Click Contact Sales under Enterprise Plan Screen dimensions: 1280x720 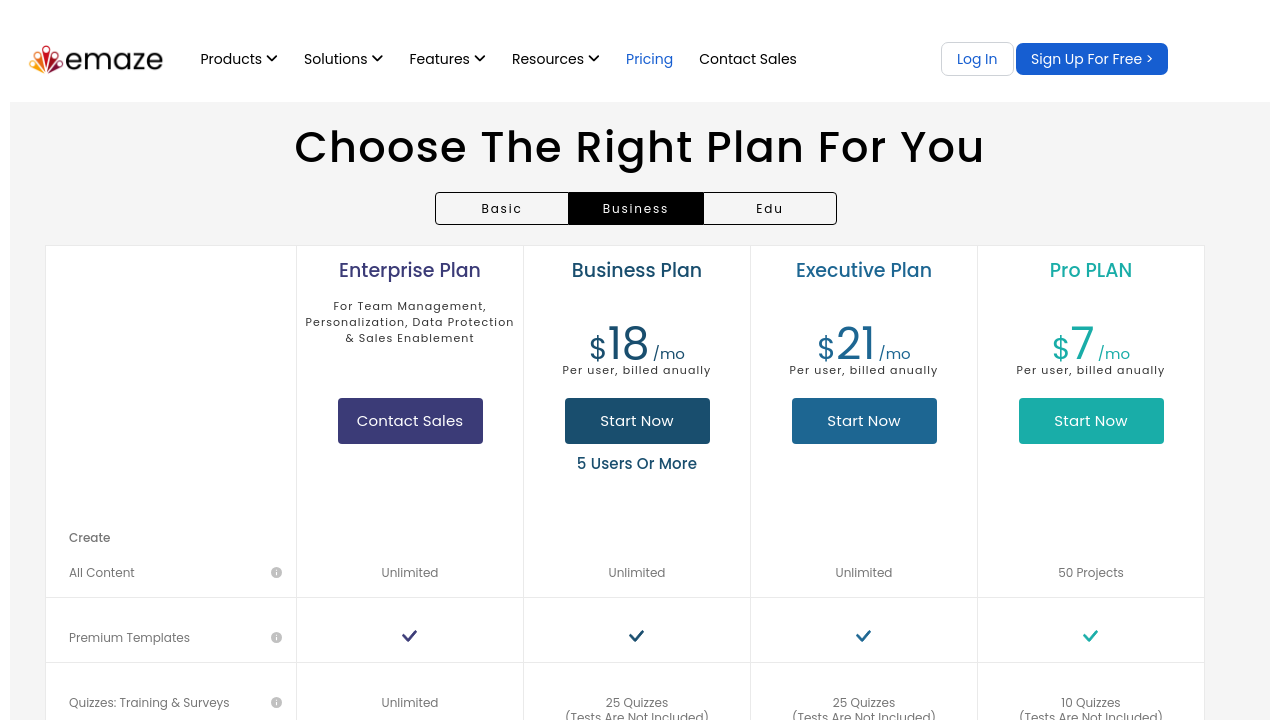[x=410, y=421]
